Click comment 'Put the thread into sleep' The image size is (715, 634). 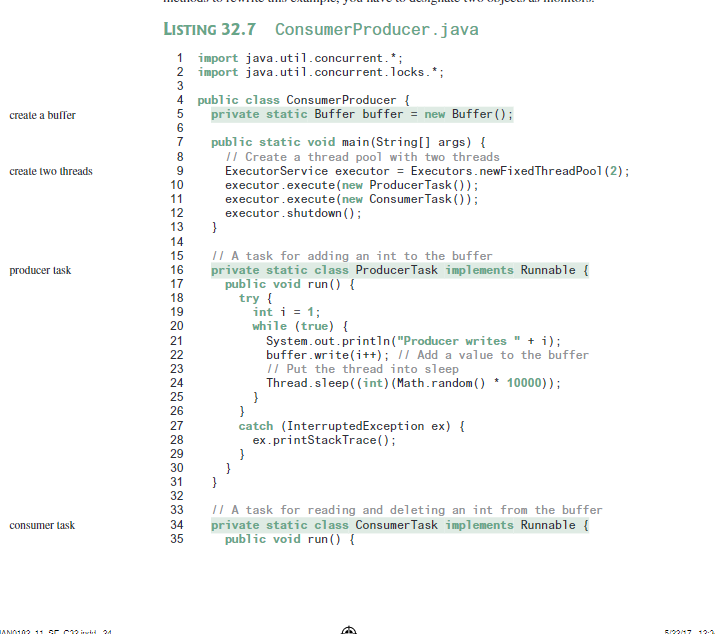coord(363,369)
